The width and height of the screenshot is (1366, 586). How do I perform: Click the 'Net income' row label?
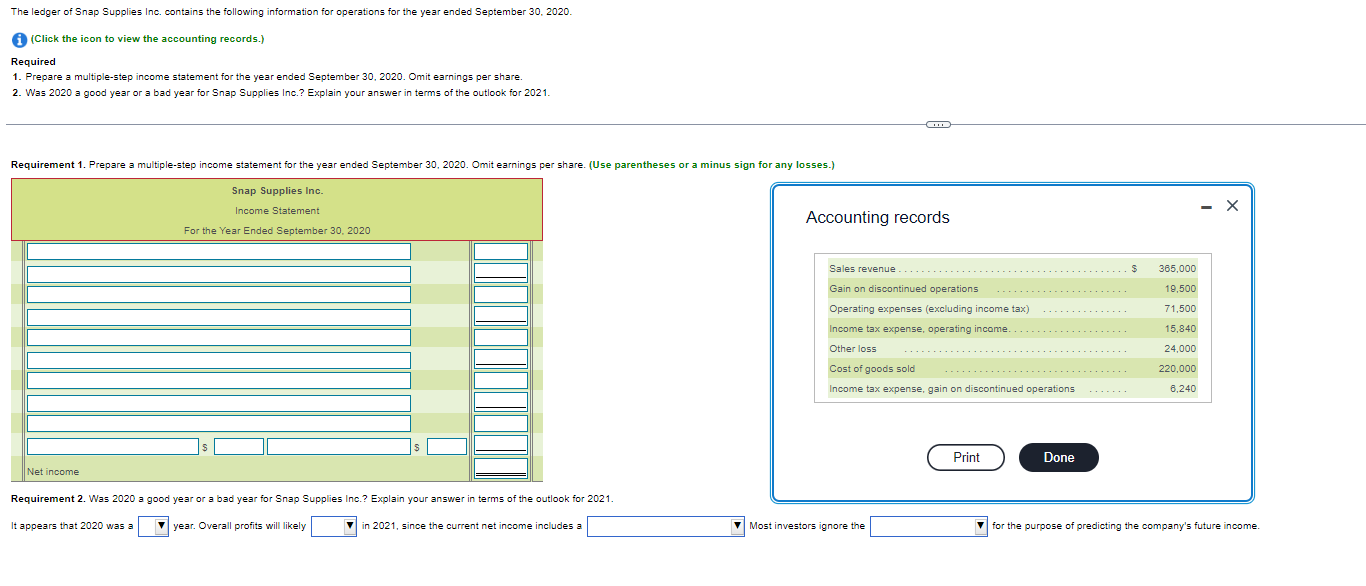pyautogui.click(x=54, y=472)
